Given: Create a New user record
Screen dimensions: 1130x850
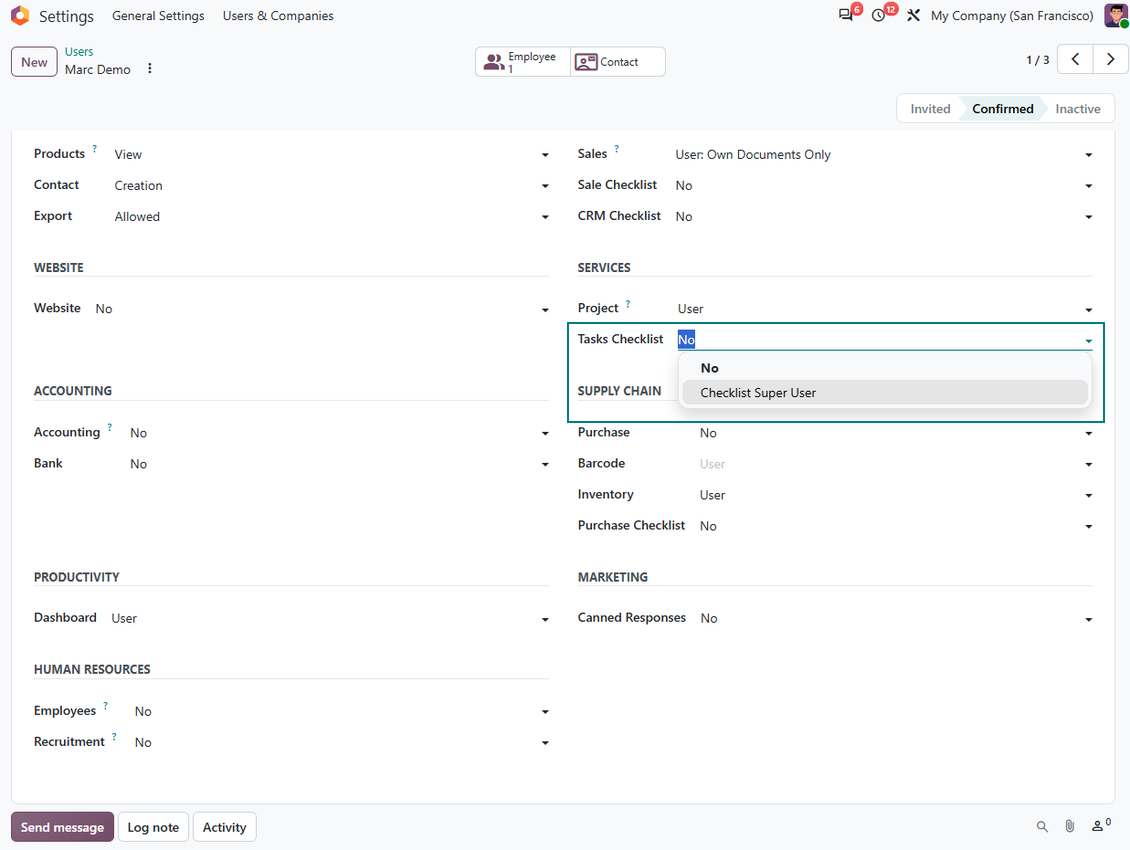Looking at the screenshot, I should (x=34, y=62).
